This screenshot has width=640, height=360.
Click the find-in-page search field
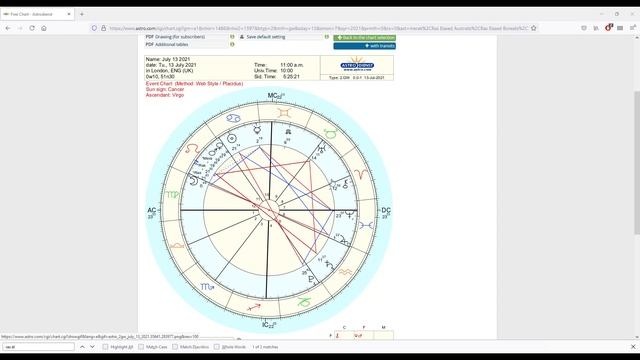point(39,347)
